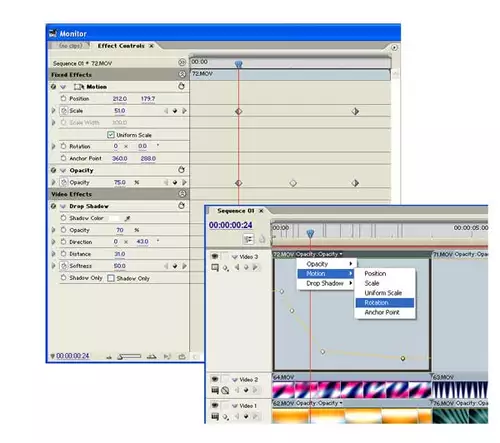Go to next Softness keyframe
The width and height of the screenshot is (500, 443).
(184, 266)
